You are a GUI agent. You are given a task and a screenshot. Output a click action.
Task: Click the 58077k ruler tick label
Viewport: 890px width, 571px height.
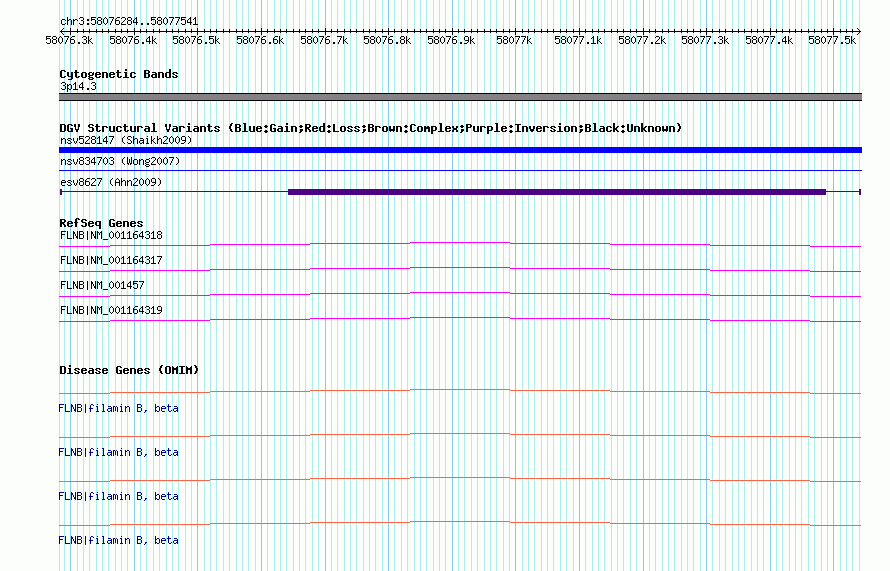514,40
